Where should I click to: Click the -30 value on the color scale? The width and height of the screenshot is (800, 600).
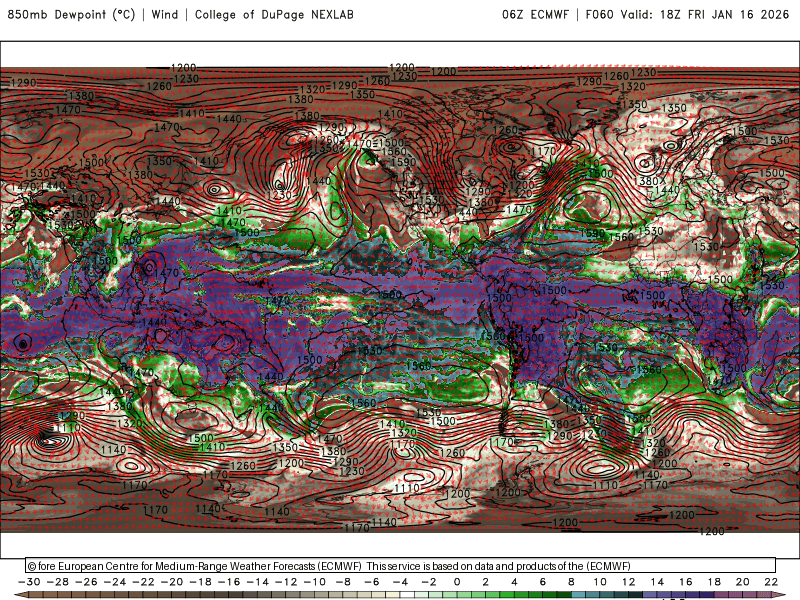pyautogui.click(x=29, y=582)
